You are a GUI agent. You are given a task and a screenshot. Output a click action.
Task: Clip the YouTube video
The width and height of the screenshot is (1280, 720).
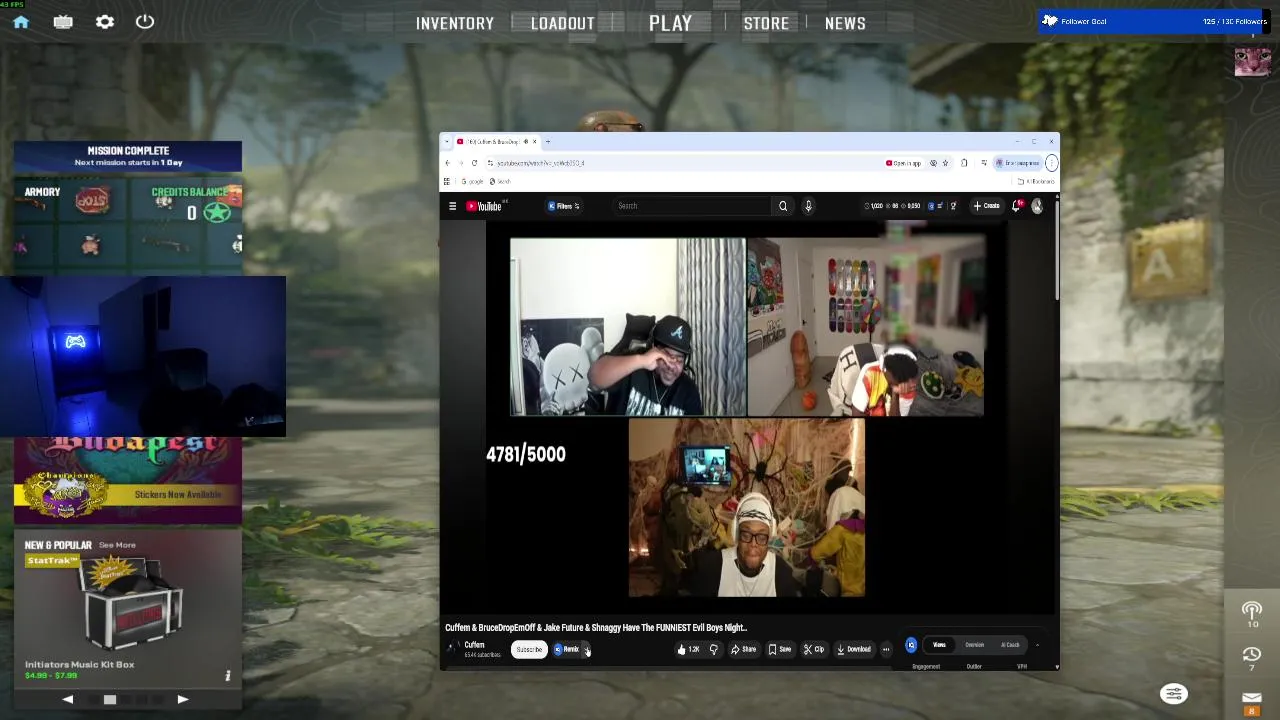pos(814,649)
